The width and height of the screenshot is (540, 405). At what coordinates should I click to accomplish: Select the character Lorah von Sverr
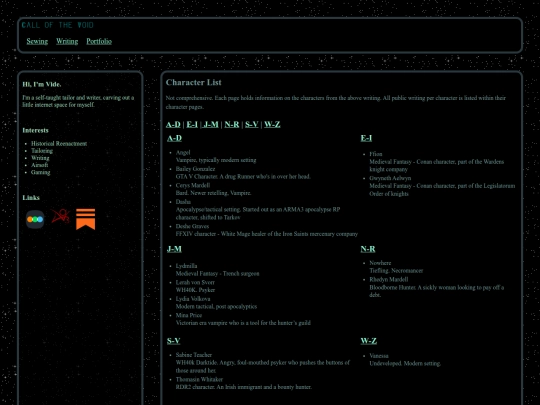(x=195, y=282)
